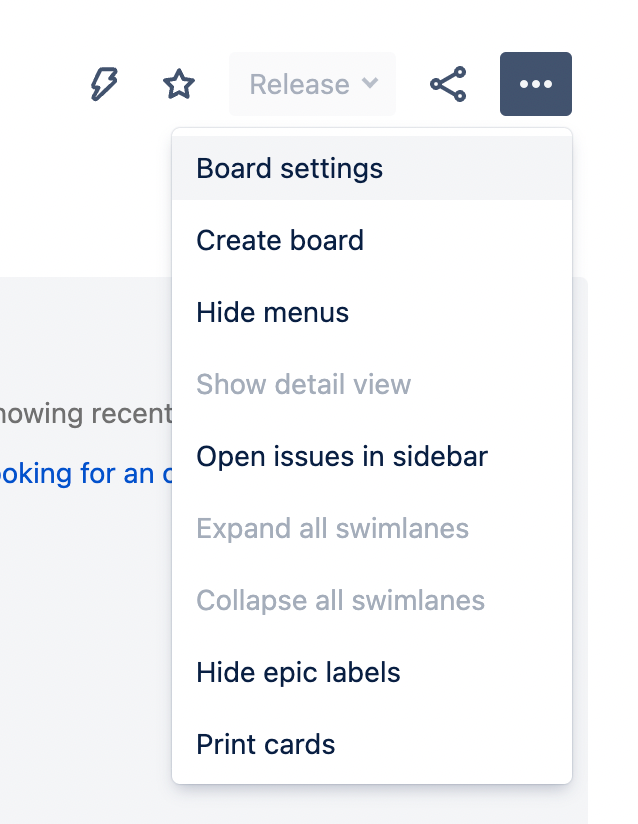This screenshot has width=638, height=824.
Task: Open the Release dropdown
Action: click(x=312, y=84)
